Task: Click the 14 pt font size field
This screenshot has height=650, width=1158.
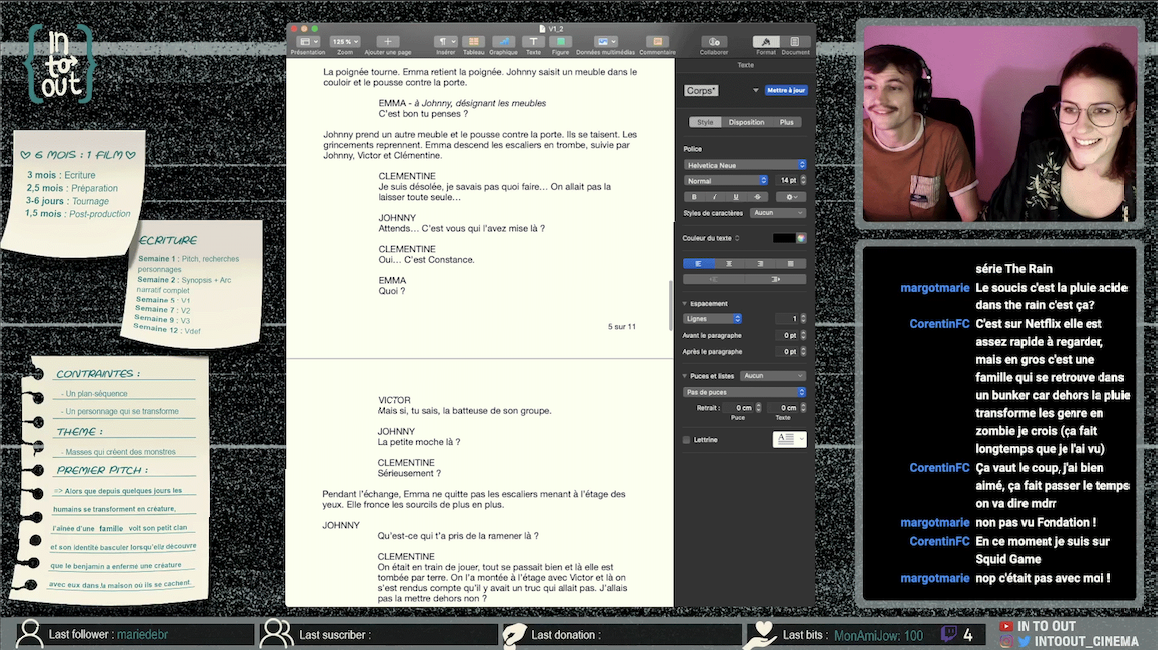Action: tap(787, 180)
